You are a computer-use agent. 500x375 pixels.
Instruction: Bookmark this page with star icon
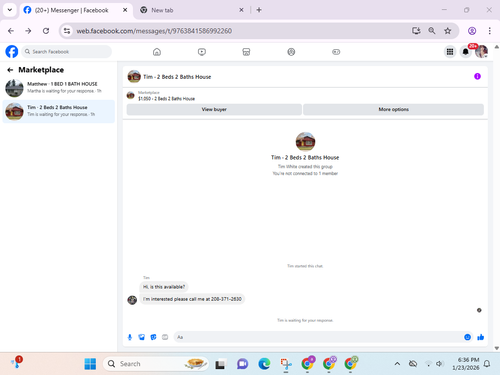coord(448,31)
